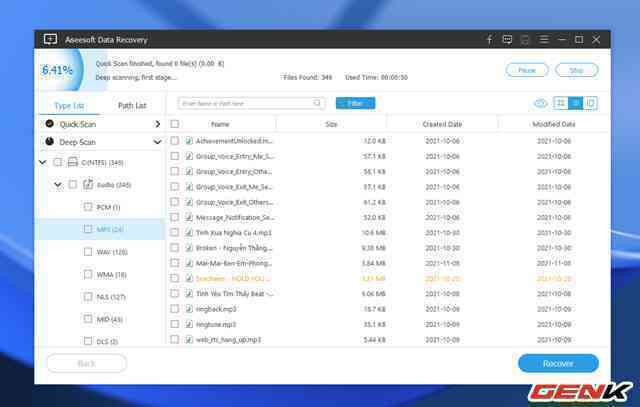The image size is (640, 407).
Task: Select the Tinh Yeu Tim Thay Beat file
Action: [389, 294]
